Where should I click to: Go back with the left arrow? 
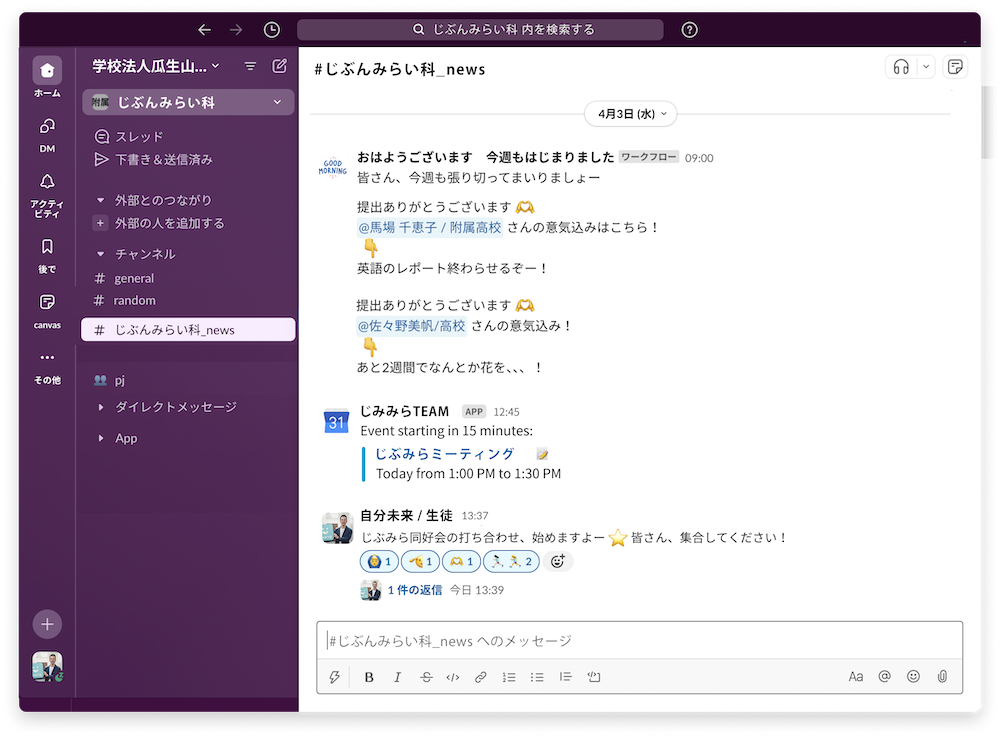coord(204,29)
